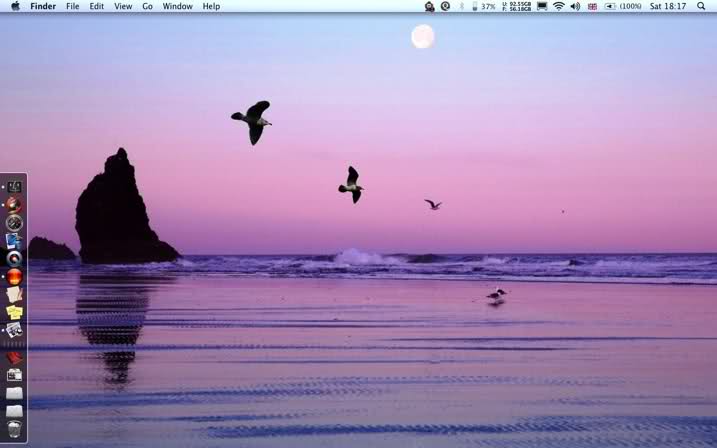Click the Sat 18:17 clock
The width and height of the screenshot is (717, 448).
pos(668,6)
